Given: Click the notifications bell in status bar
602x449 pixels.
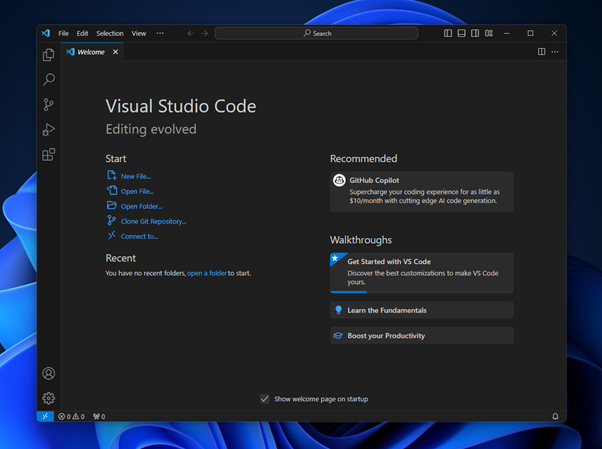Looking at the screenshot, I should pos(555,416).
